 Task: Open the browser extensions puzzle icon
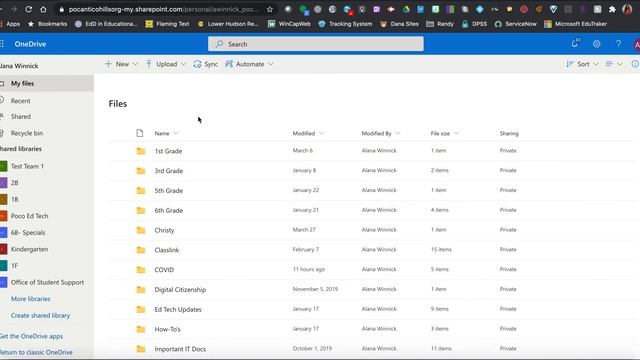[x=612, y=9]
